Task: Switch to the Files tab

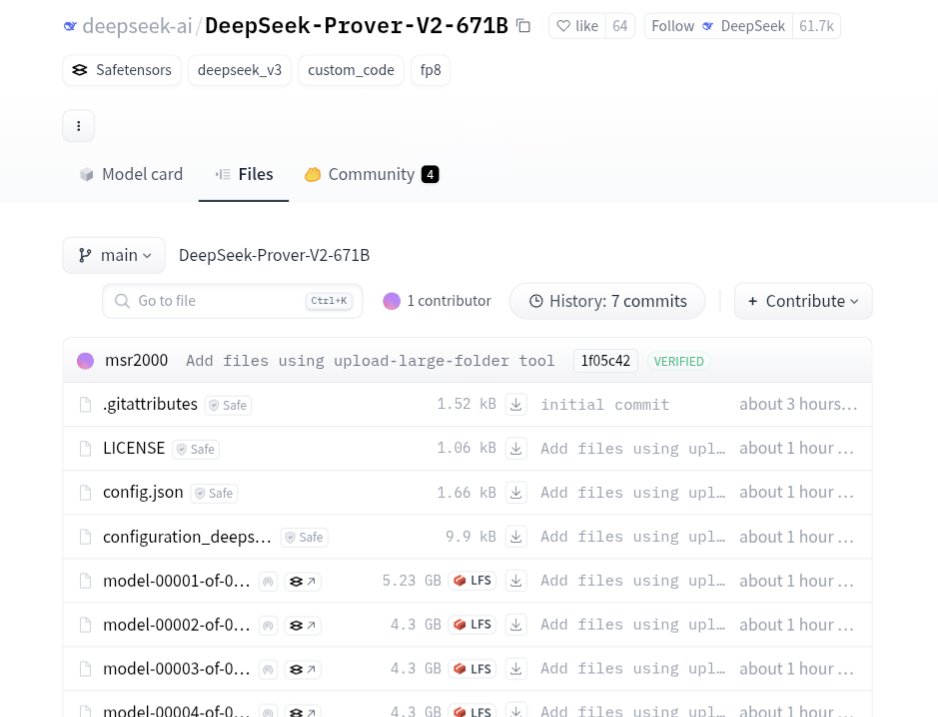Action: 244,174
